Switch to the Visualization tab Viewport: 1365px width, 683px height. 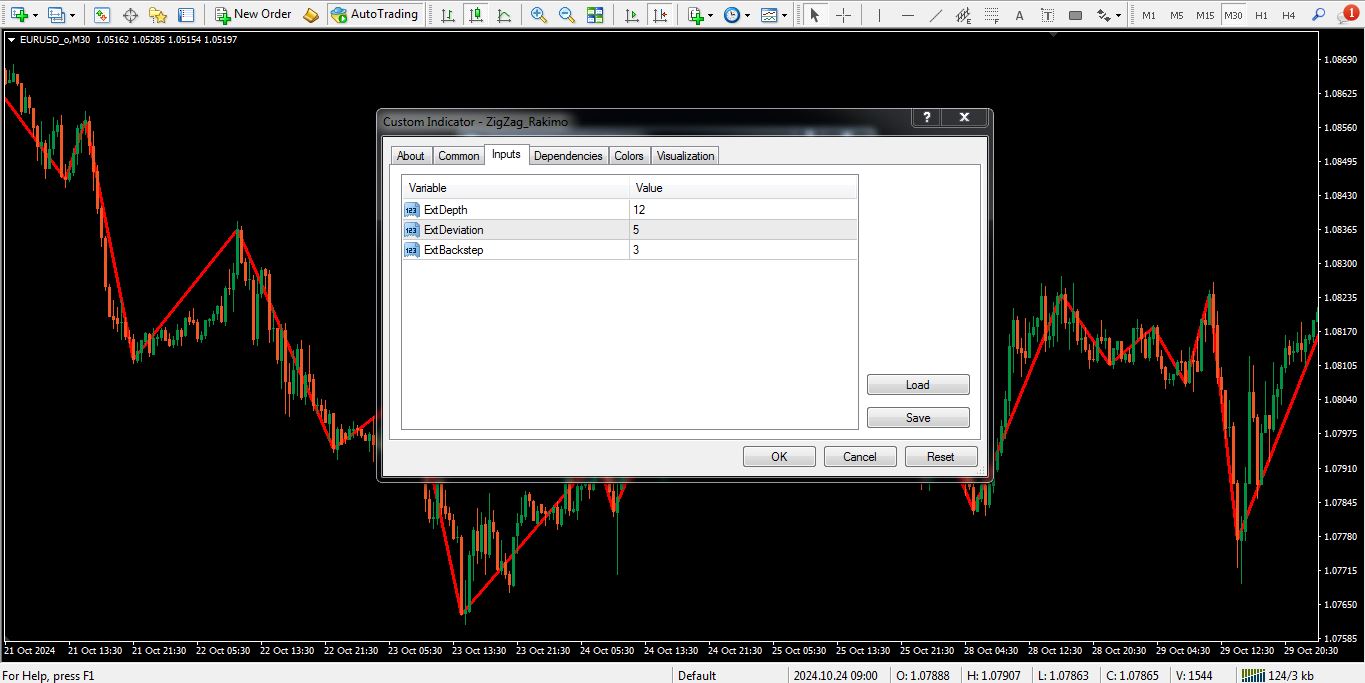coord(685,156)
